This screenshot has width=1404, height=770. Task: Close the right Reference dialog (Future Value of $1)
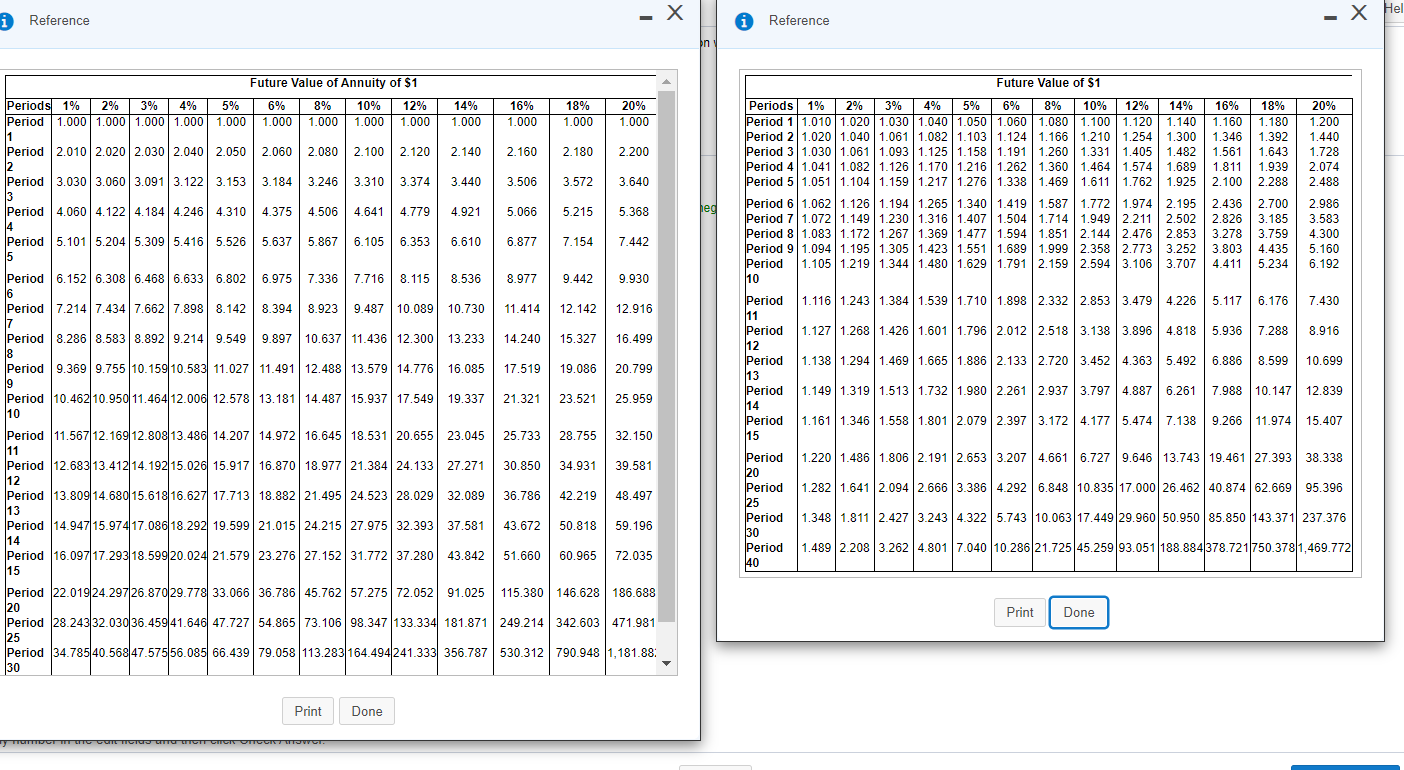tap(1359, 13)
